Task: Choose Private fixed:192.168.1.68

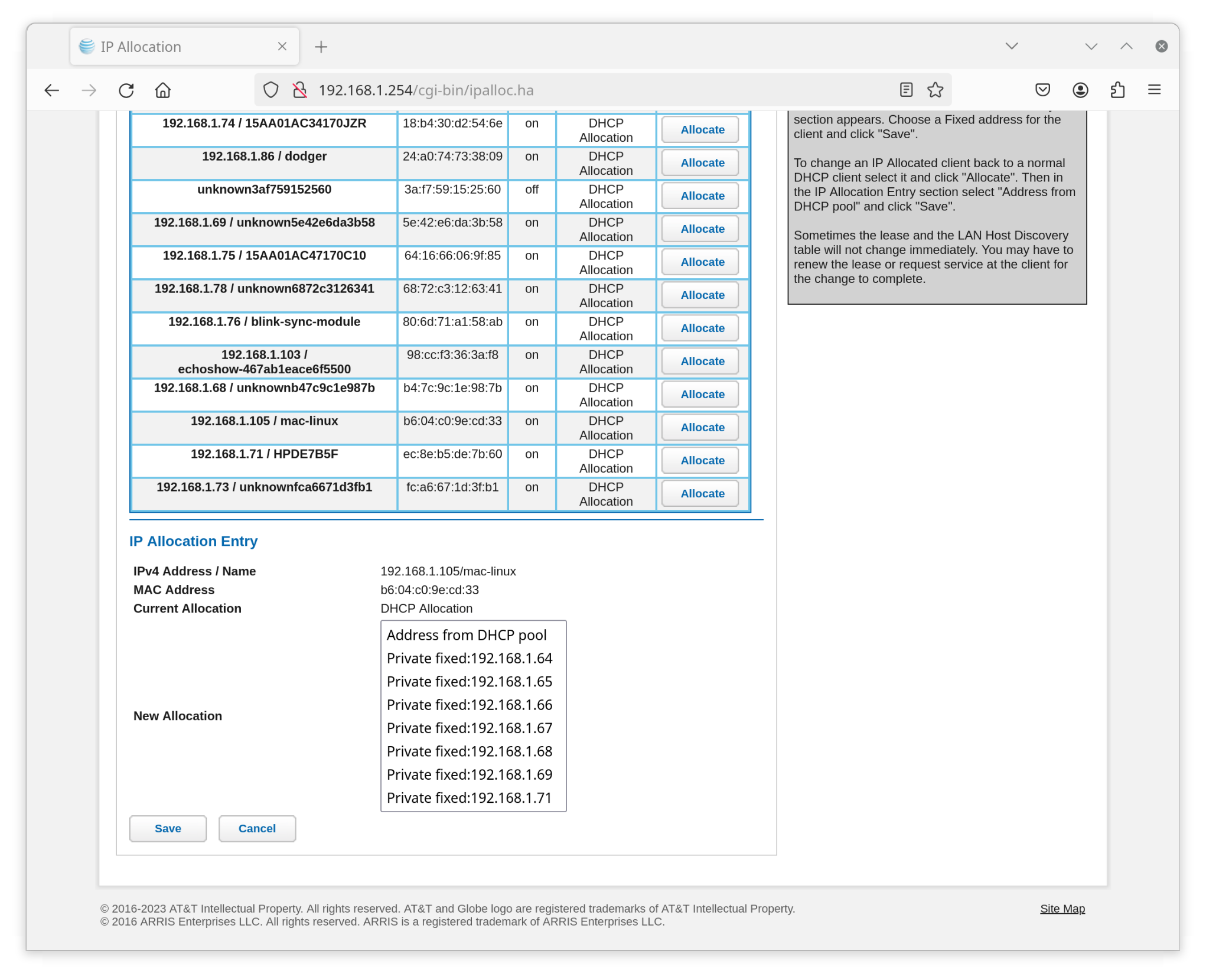Action: coord(473,751)
